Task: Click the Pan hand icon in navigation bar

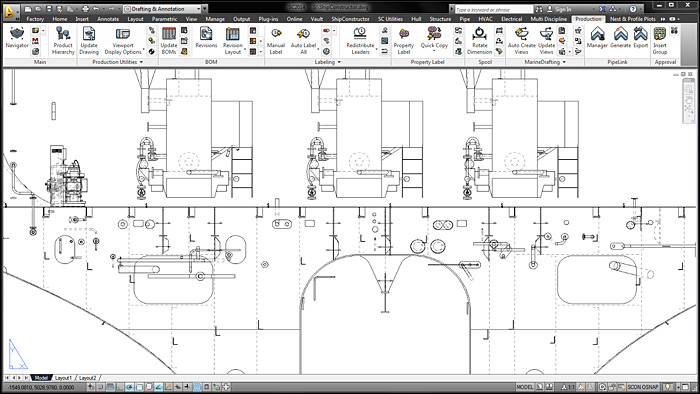Action: (x=689, y=100)
